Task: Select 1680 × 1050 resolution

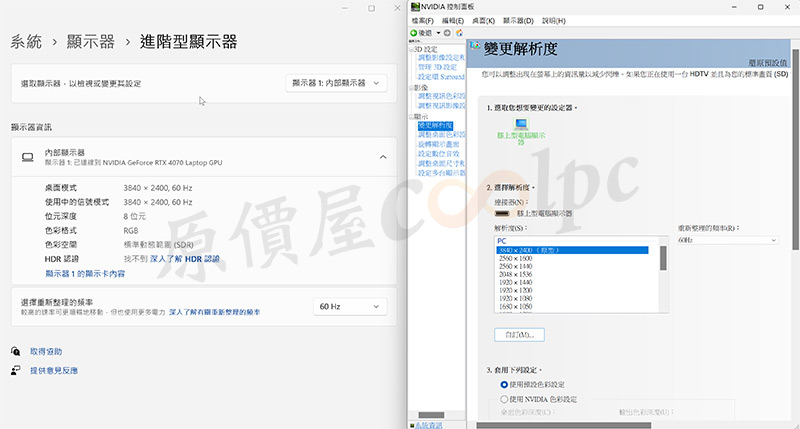Action: 515,307
